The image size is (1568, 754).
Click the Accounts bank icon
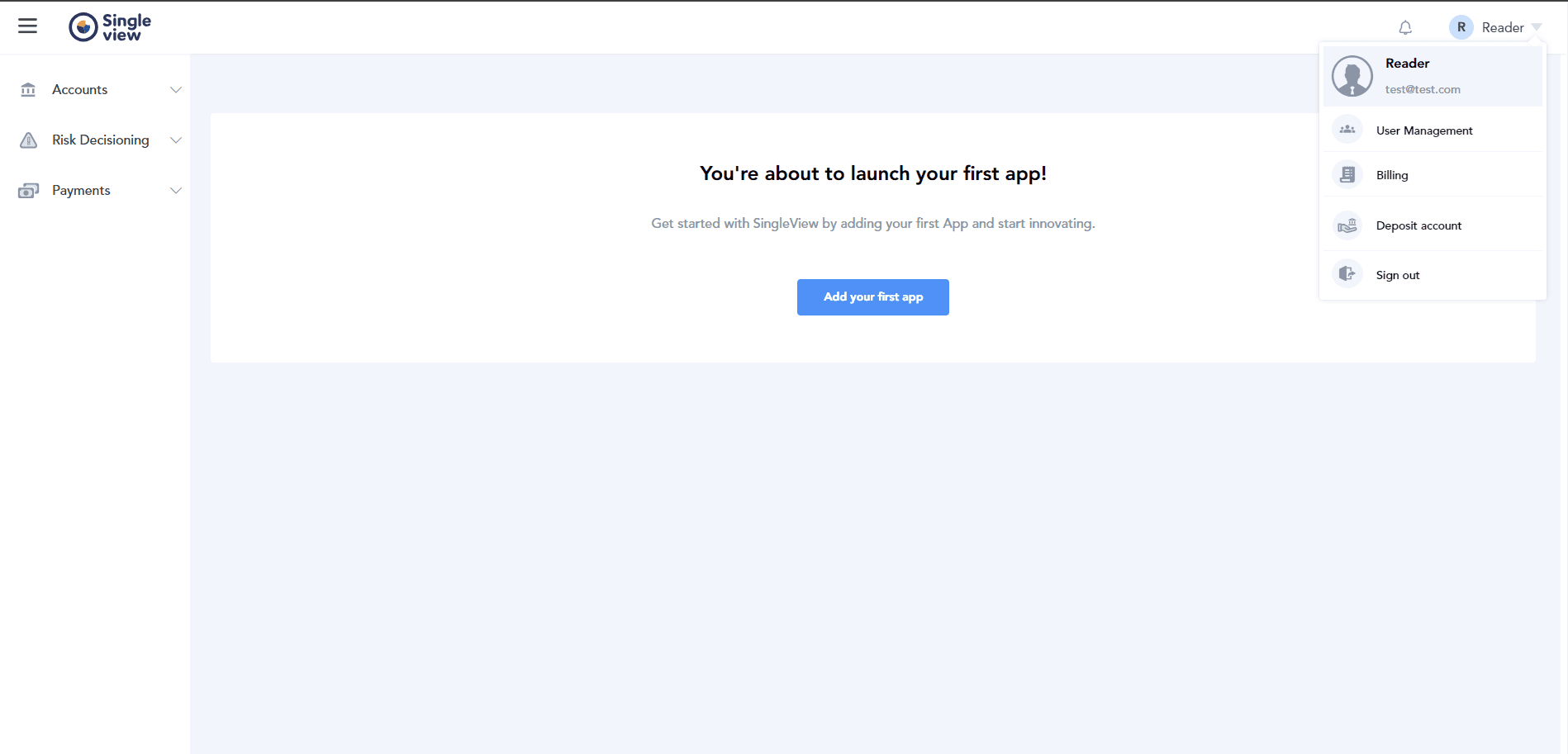tap(28, 90)
